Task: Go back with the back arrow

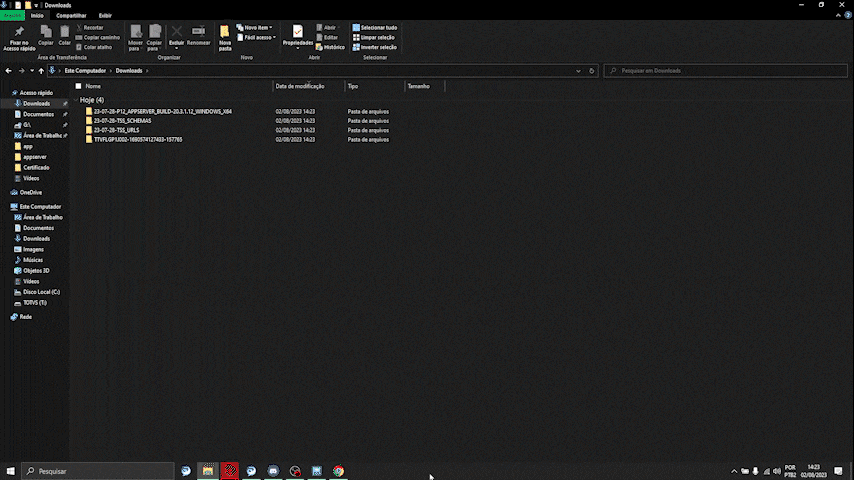Action: [8, 70]
